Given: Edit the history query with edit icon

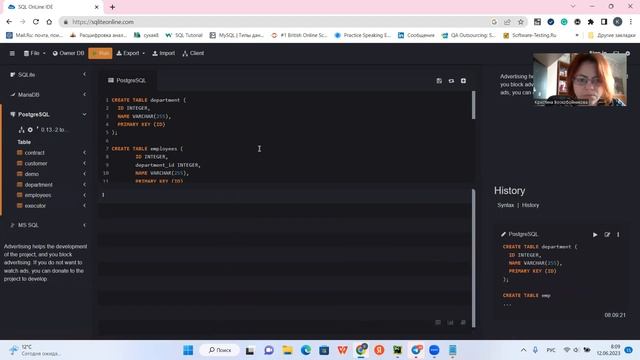Looking at the screenshot, I should tap(607, 235).
